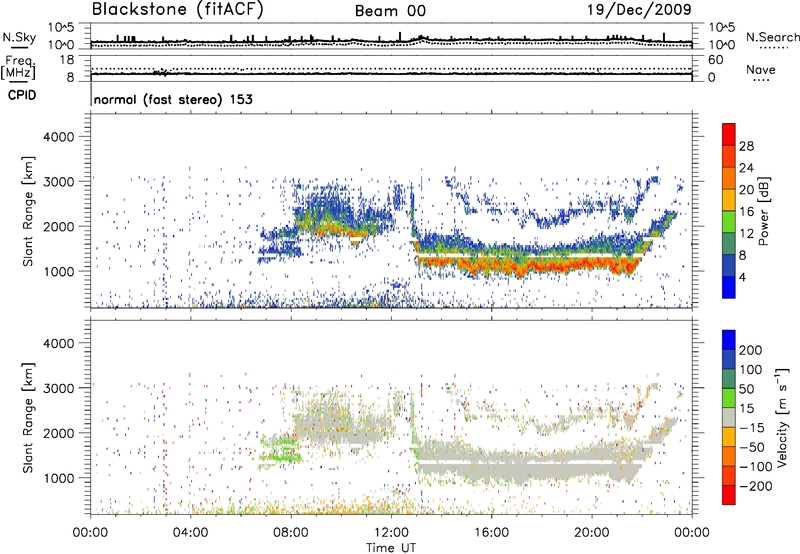Viewport: 800px width, 554px height.
Task: Click the '1000' tick on velocity panel
Action: tap(59, 478)
